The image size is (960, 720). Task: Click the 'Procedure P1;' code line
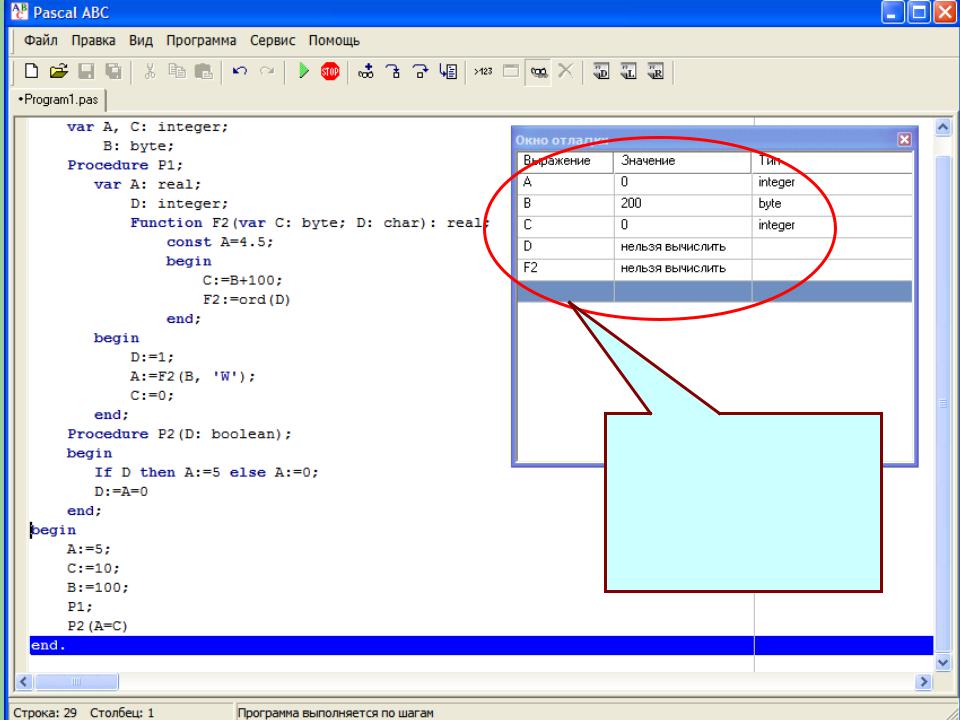pos(125,165)
